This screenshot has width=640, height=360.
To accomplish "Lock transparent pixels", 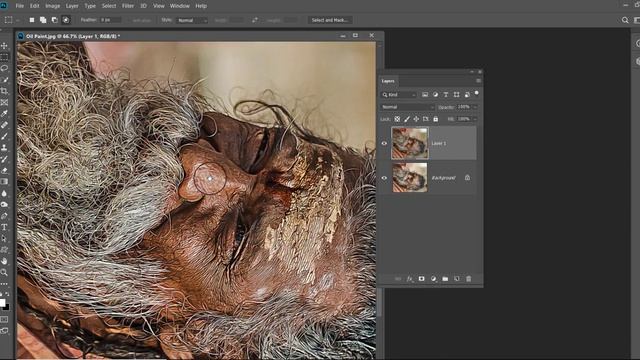I will pyautogui.click(x=397, y=119).
